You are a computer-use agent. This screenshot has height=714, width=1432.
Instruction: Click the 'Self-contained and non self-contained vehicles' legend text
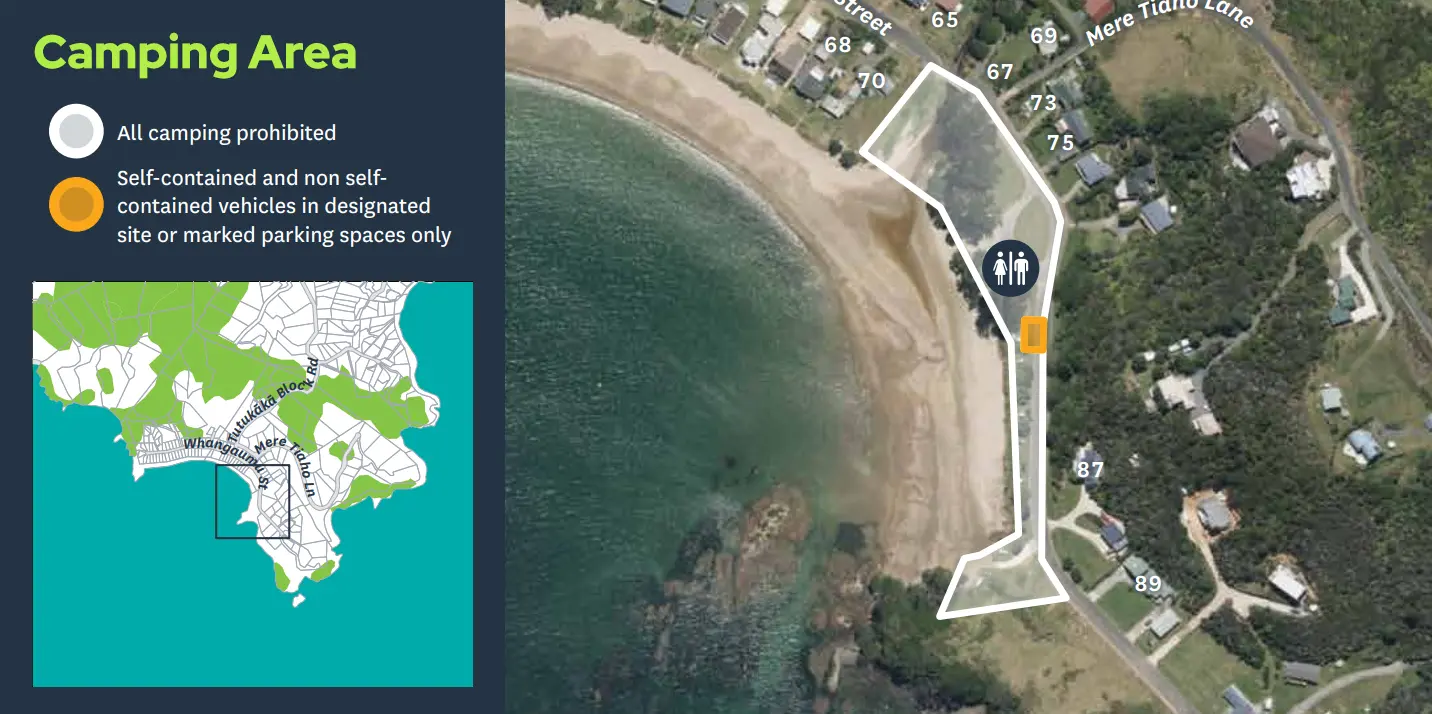click(284, 207)
